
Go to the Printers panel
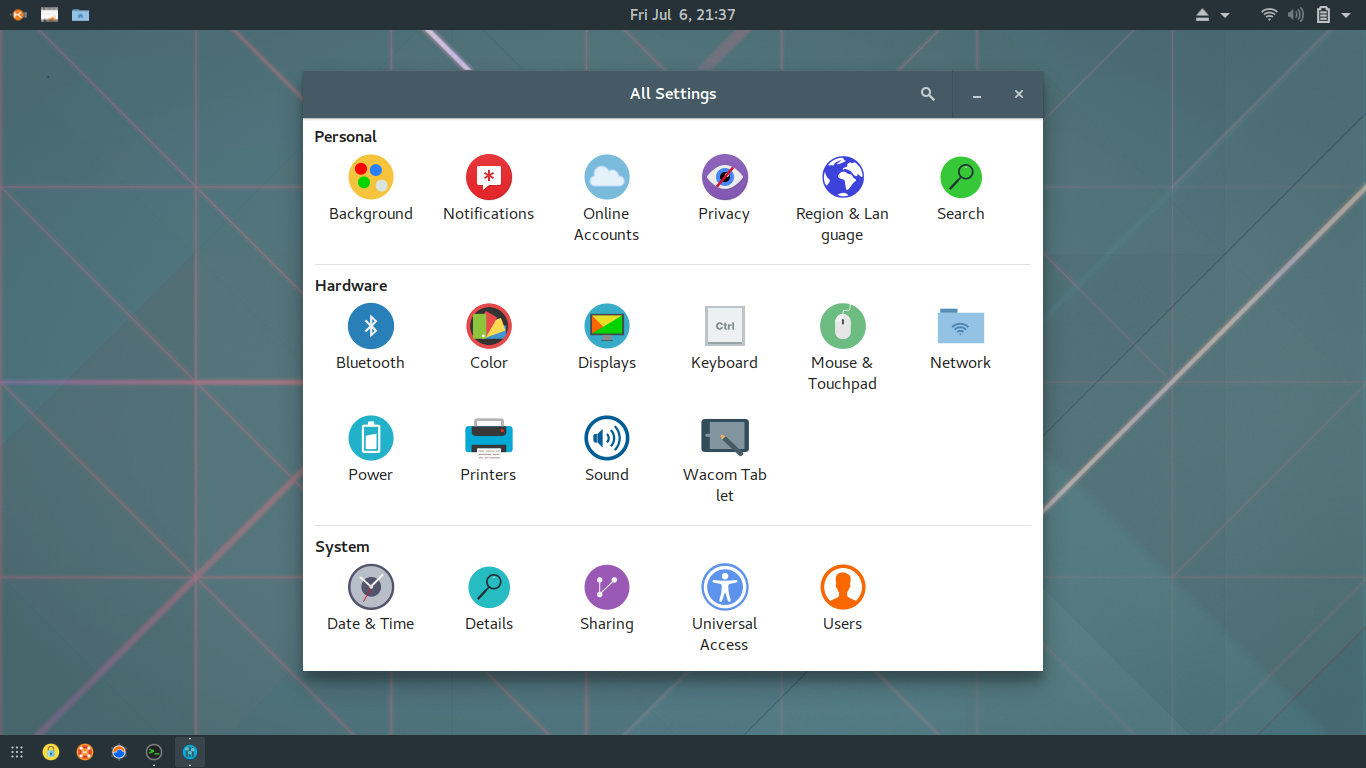[x=489, y=450]
